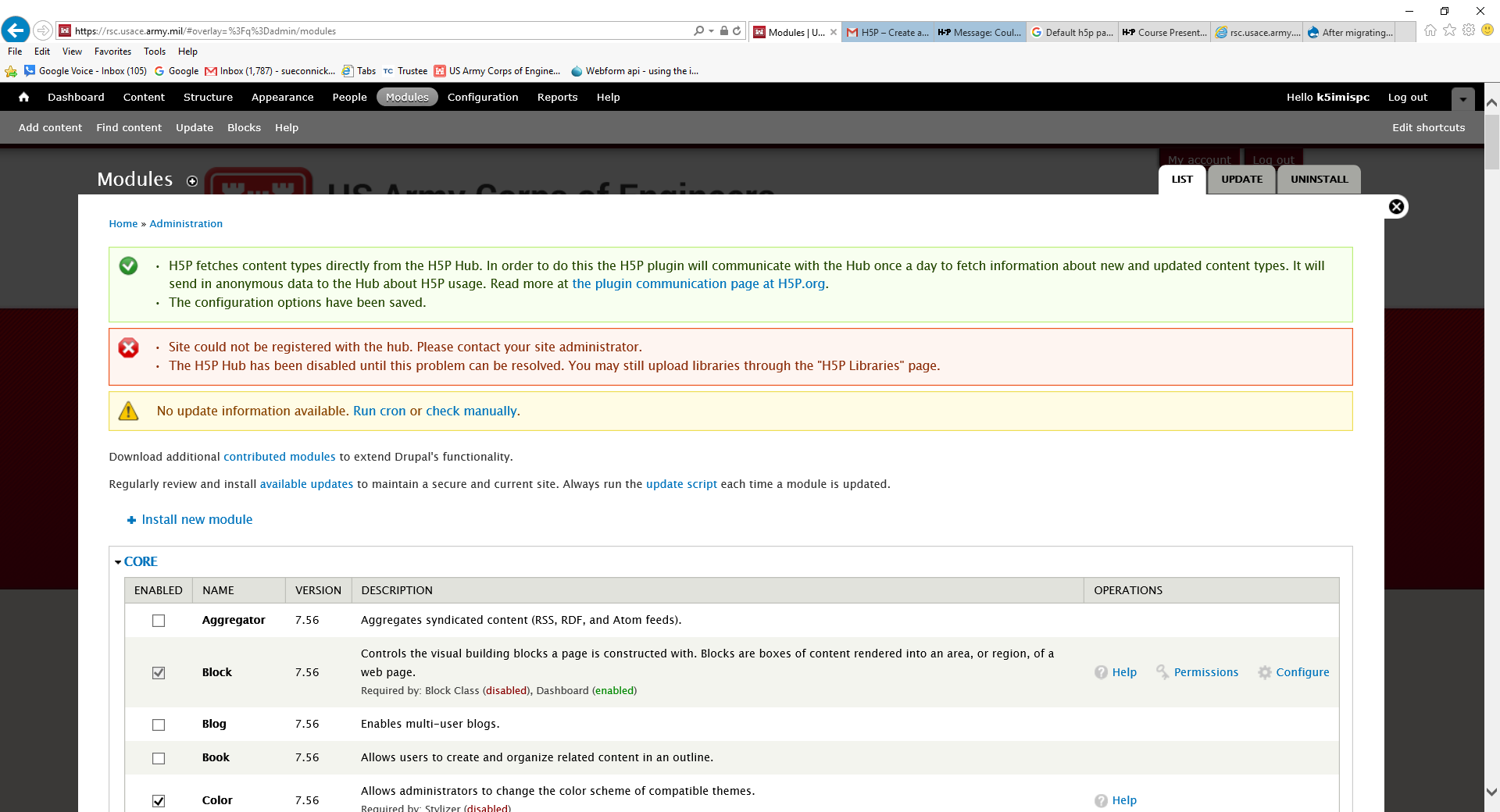The width and height of the screenshot is (1500, 812).
Task: Click the plus icon beside Install new module
Action: point(131,520)
